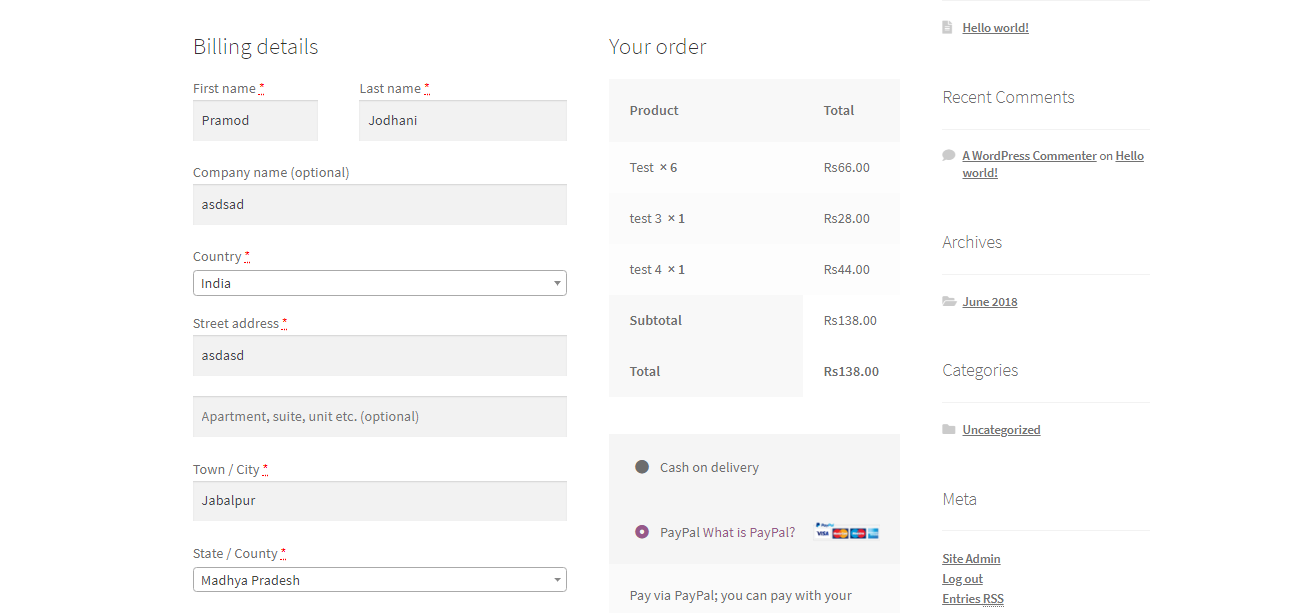Screen dimensions: 1314x613
Task: Click the Last name field containing Jodhani
Action: point(462,121)
